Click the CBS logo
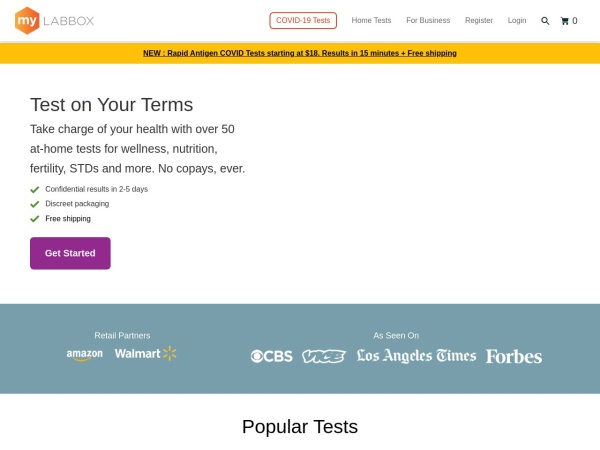 (271, 356)
